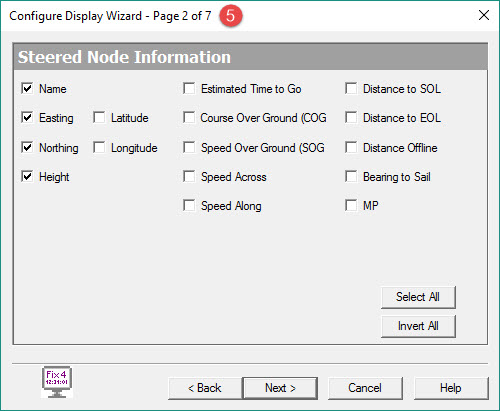Viewport: 500px width, 411px height.
Task: Enable the Speed Along option
Action: 189,206
